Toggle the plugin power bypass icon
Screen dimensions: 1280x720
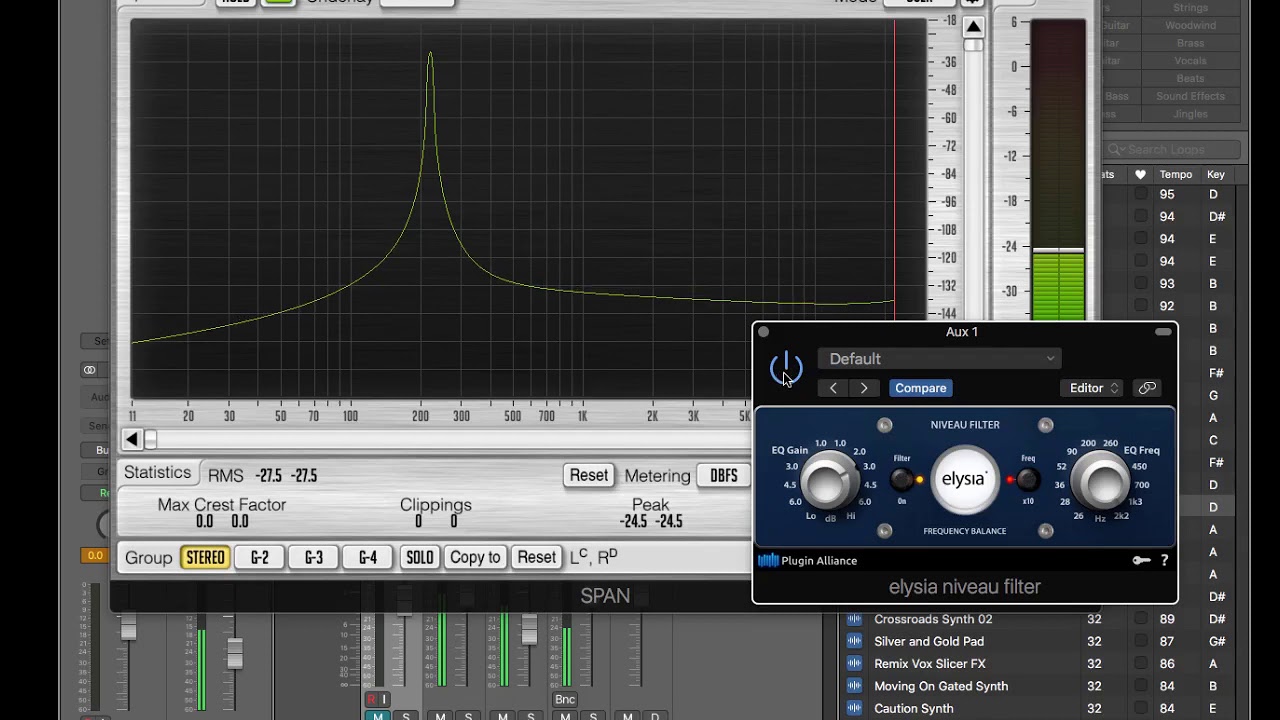click(786, 368)
